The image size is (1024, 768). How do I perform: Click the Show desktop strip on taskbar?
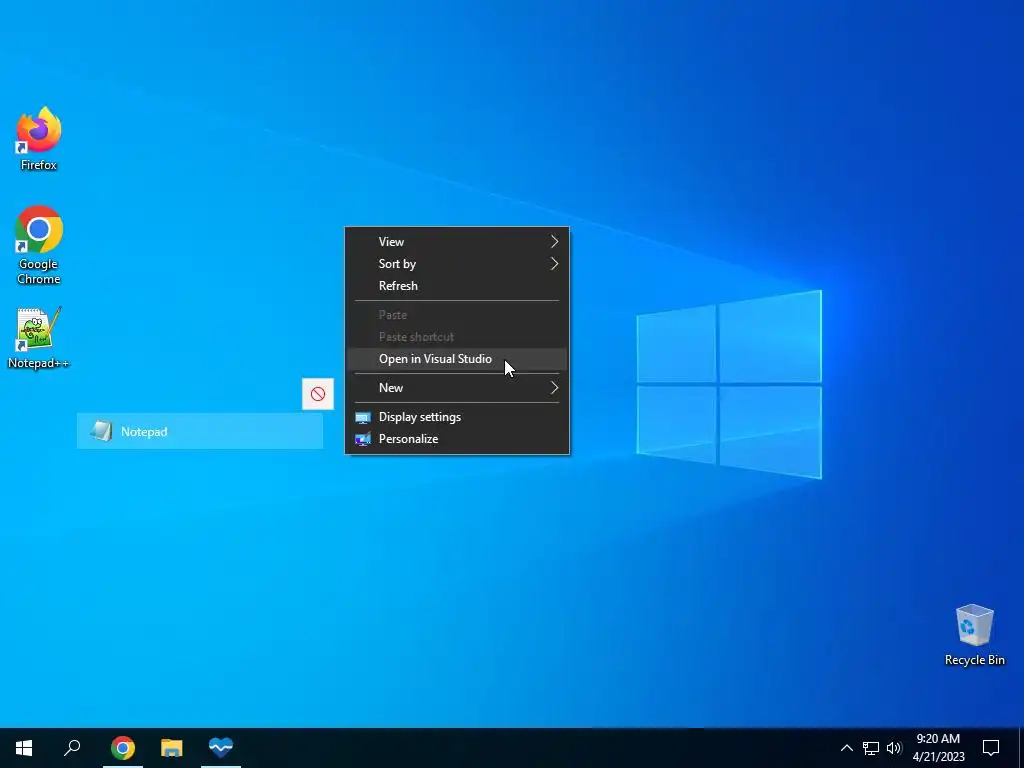pyautogui.click(x=1021, y=748)
